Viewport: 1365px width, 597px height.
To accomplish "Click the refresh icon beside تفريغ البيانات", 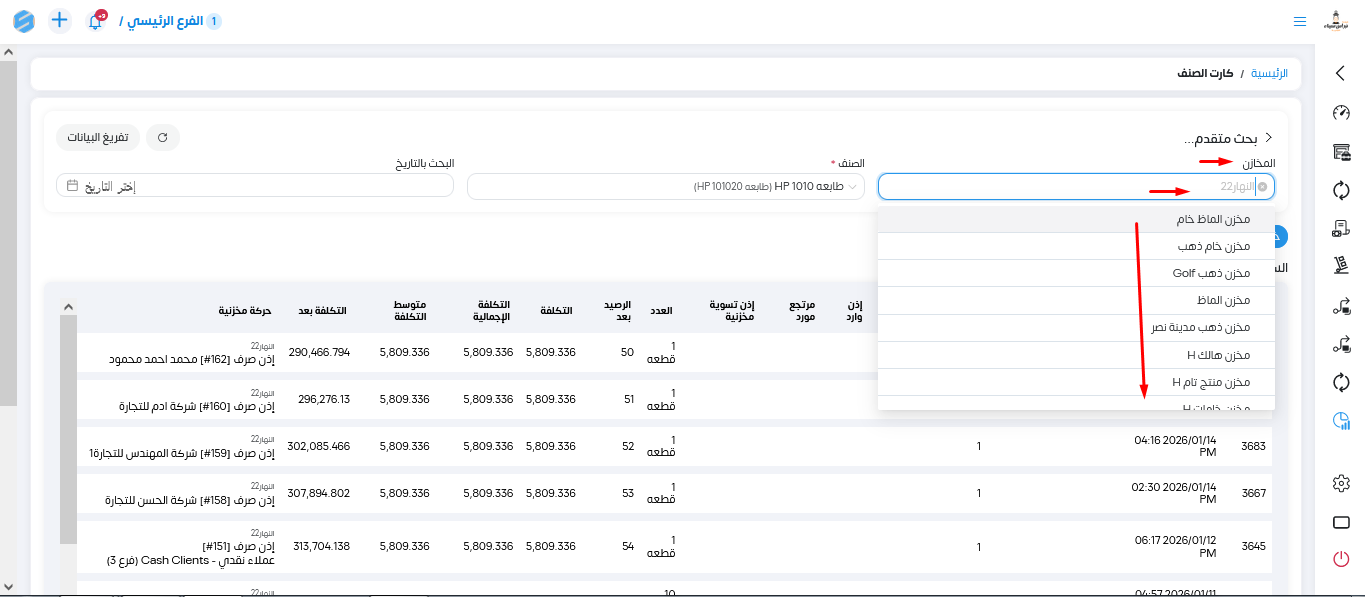I will click(x=162, y=137).
